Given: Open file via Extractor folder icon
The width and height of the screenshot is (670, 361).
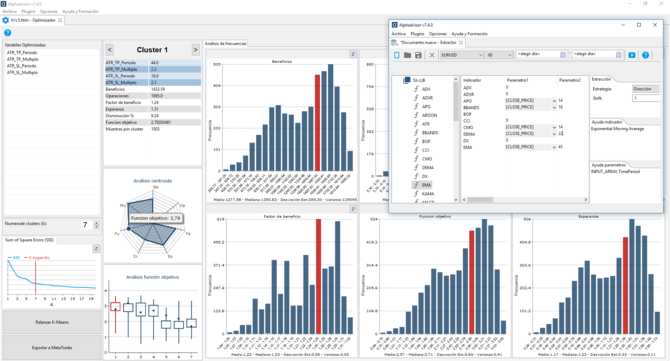Looking at the screenshot, I should (407, 55).
